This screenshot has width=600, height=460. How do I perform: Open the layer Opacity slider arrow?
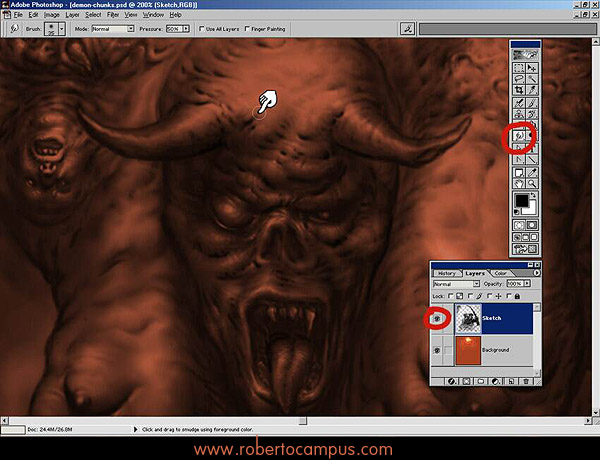(x=527, y=284)
